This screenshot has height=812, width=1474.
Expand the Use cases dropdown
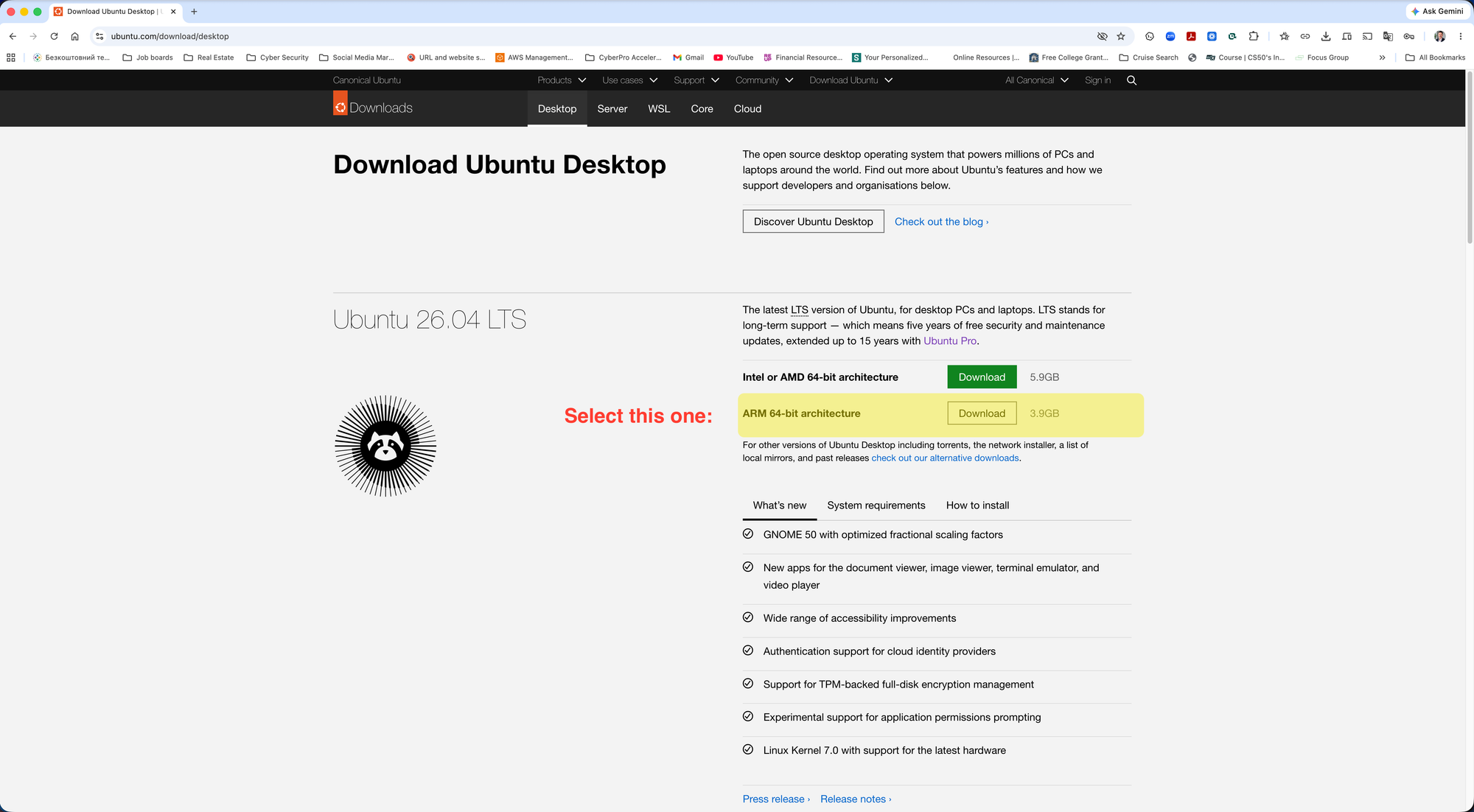[629, 80]
